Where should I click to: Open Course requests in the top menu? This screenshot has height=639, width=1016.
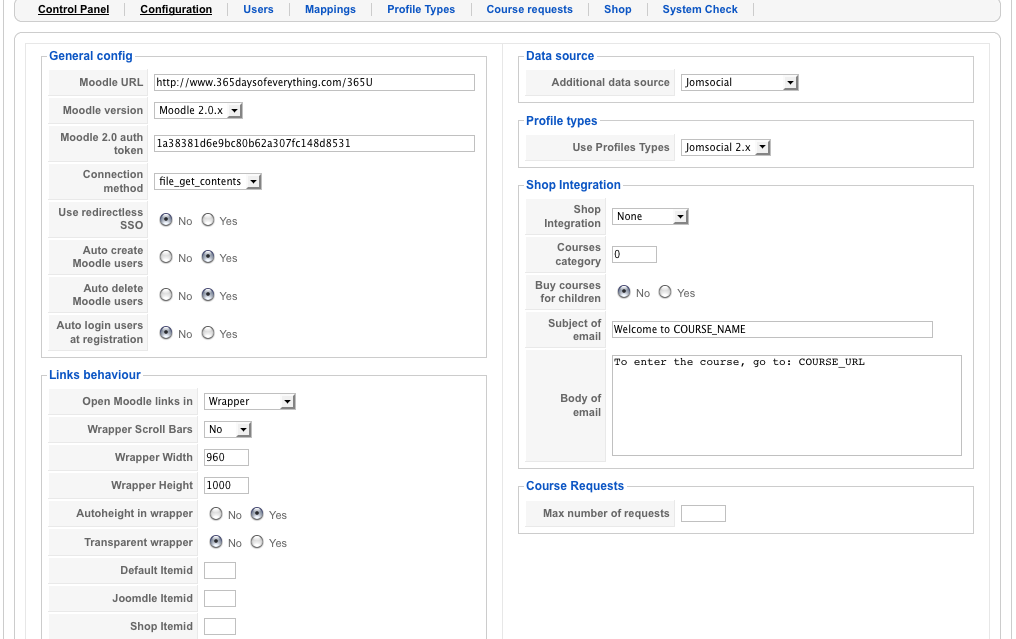[529, 9]
